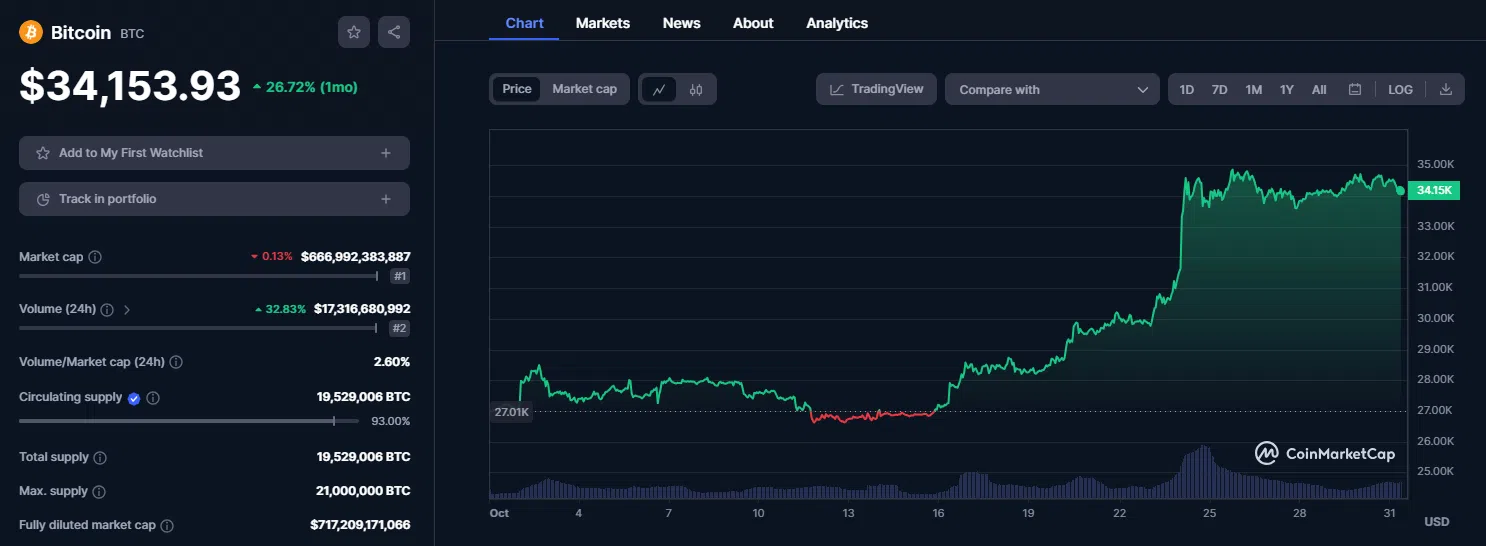Show Volume/Market cap info icon

pos(176,362)
